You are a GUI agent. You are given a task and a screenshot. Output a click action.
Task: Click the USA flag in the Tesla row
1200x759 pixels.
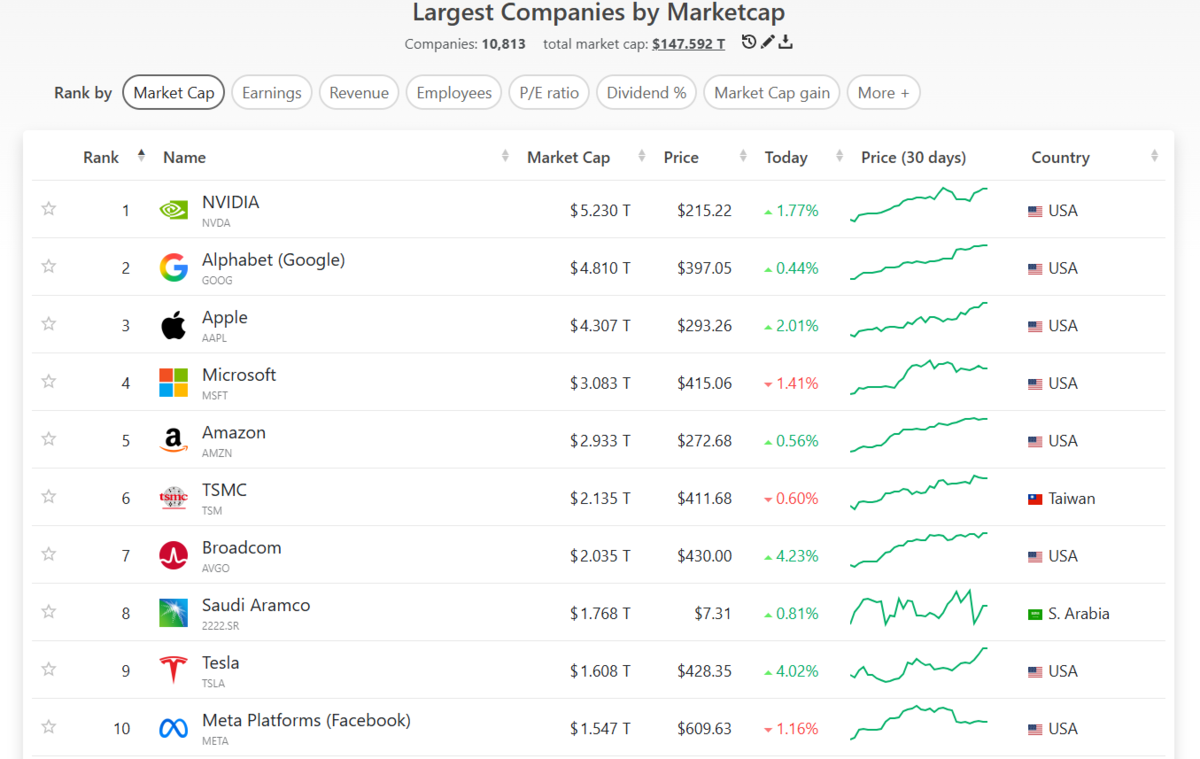(x=1035, y=672)
